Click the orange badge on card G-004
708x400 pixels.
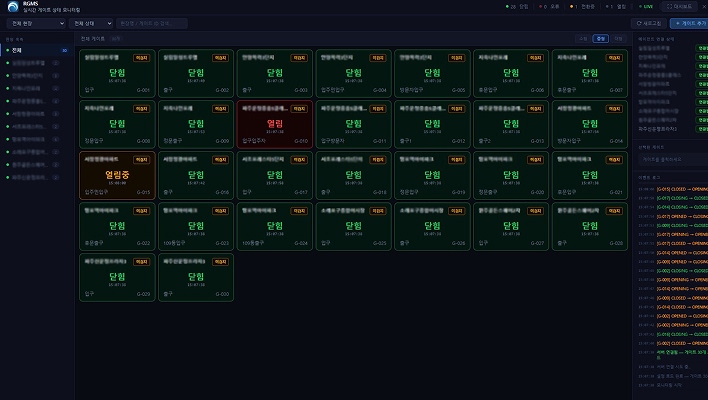(x=377, y=58)
